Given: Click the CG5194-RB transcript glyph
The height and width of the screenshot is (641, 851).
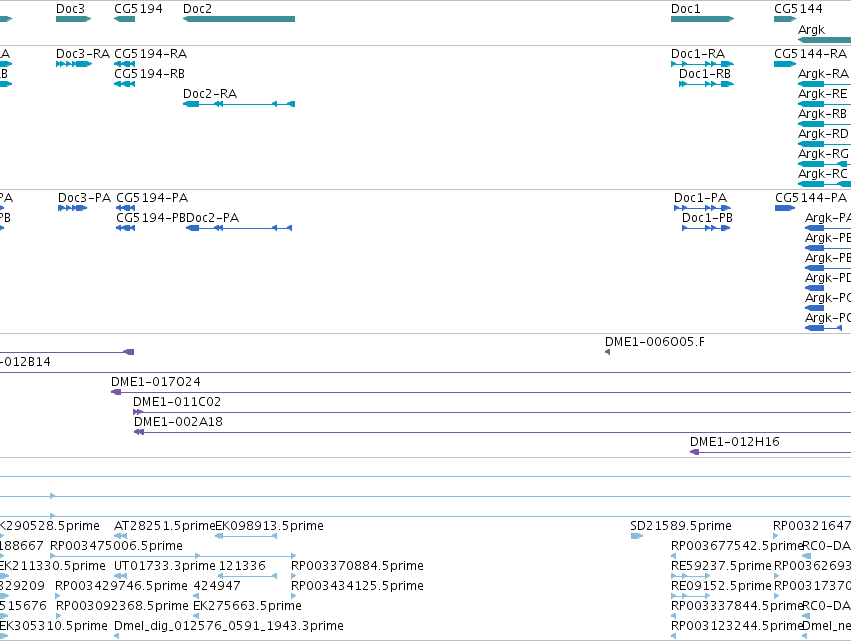Looking at the screenshot, I should [124, 84].
